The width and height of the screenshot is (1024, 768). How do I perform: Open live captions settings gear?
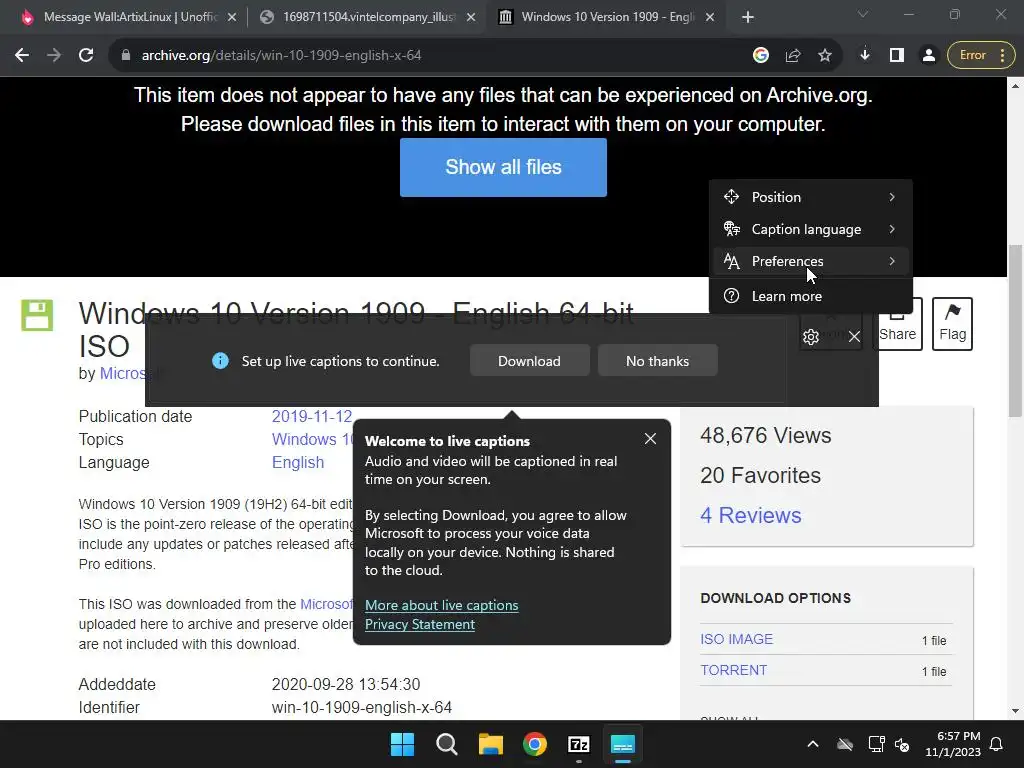coord(811,337)
